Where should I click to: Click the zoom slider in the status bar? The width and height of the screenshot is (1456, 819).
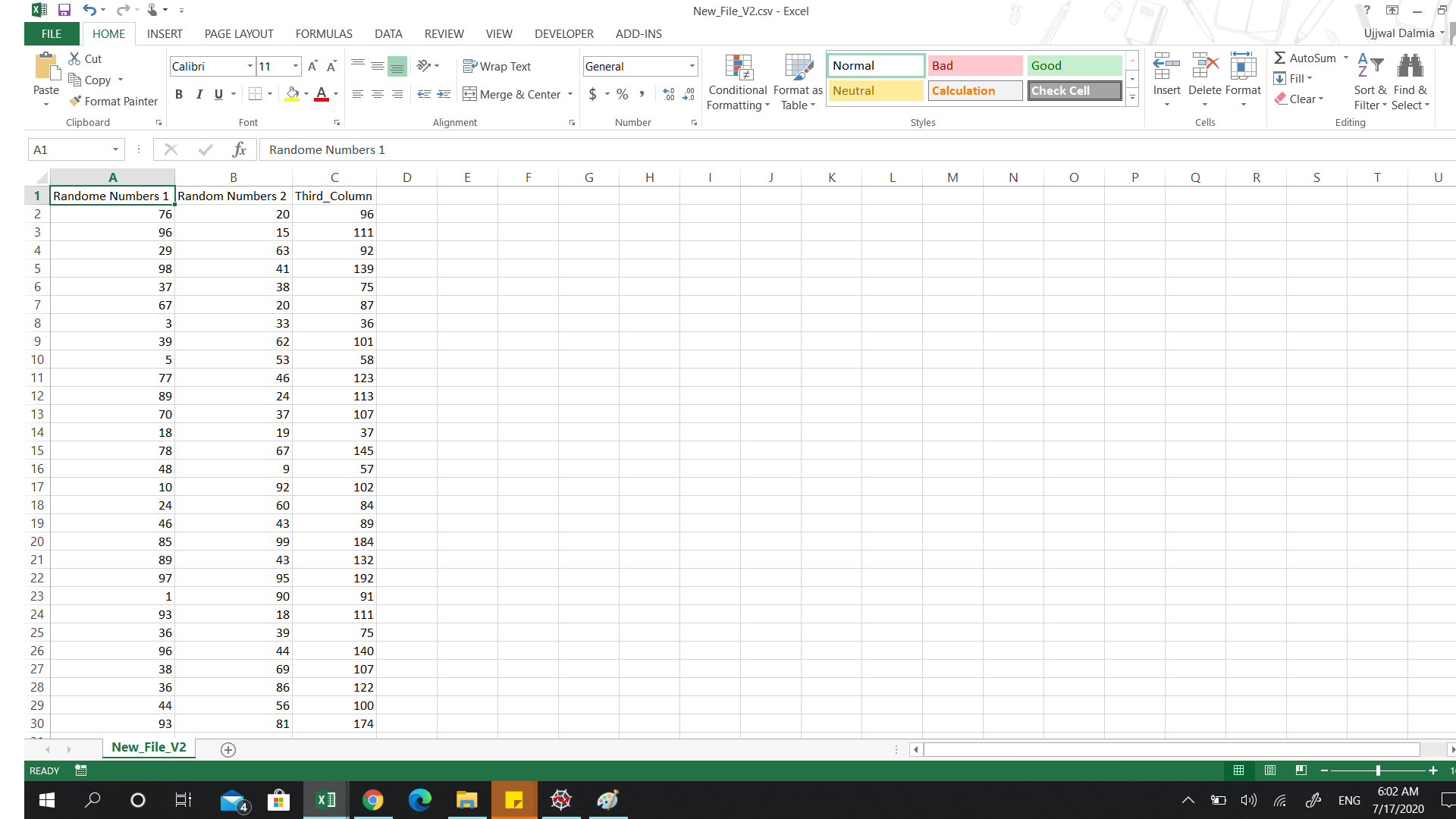tap(1377, 770)
